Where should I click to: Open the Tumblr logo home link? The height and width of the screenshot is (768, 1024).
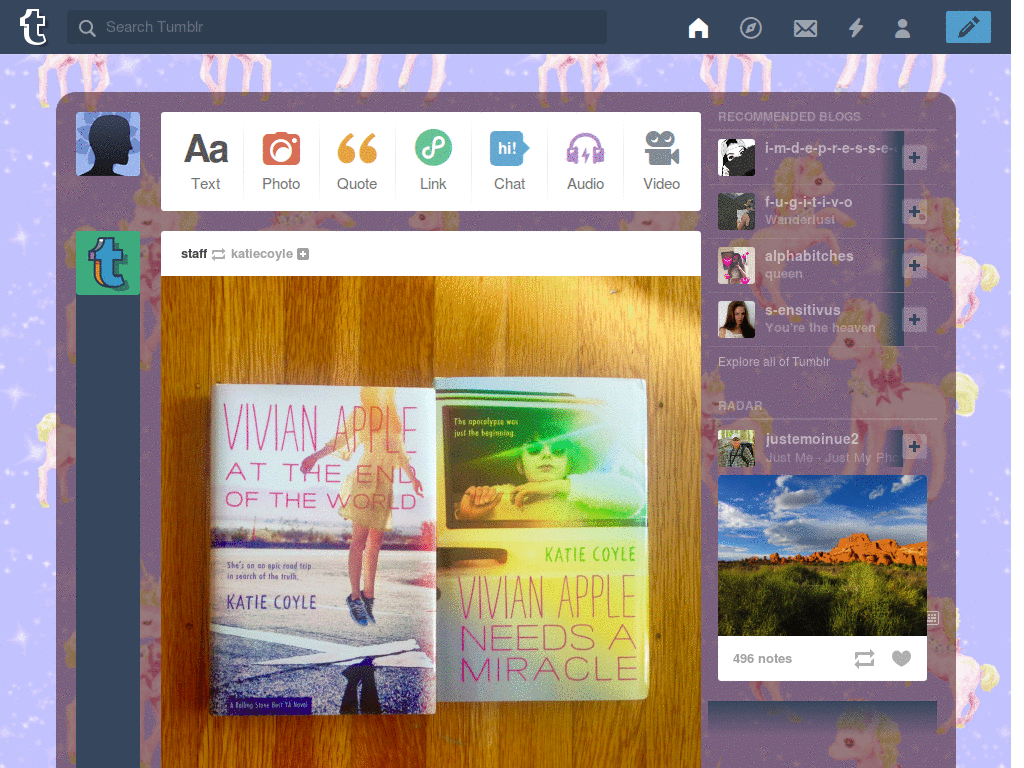(x=33, y=27)
